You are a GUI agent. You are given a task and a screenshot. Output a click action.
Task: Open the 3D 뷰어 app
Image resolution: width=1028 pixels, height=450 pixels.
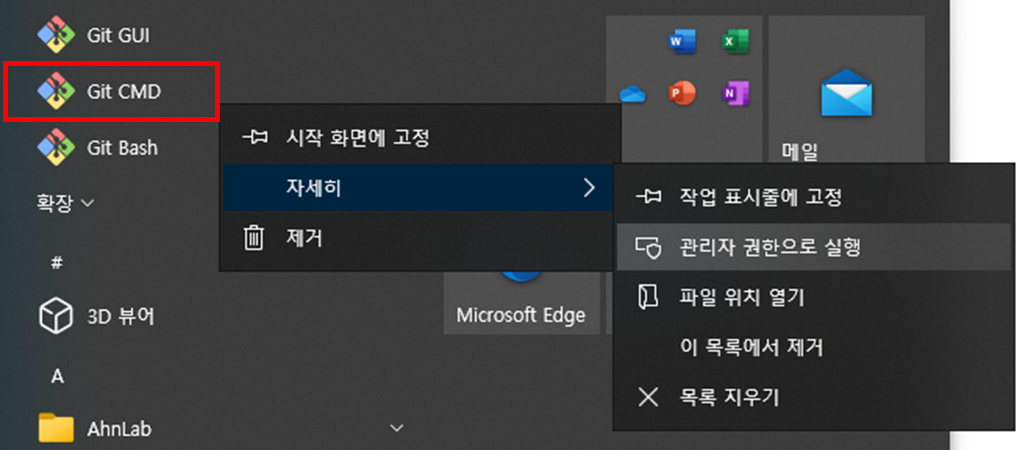pos(96,317)
